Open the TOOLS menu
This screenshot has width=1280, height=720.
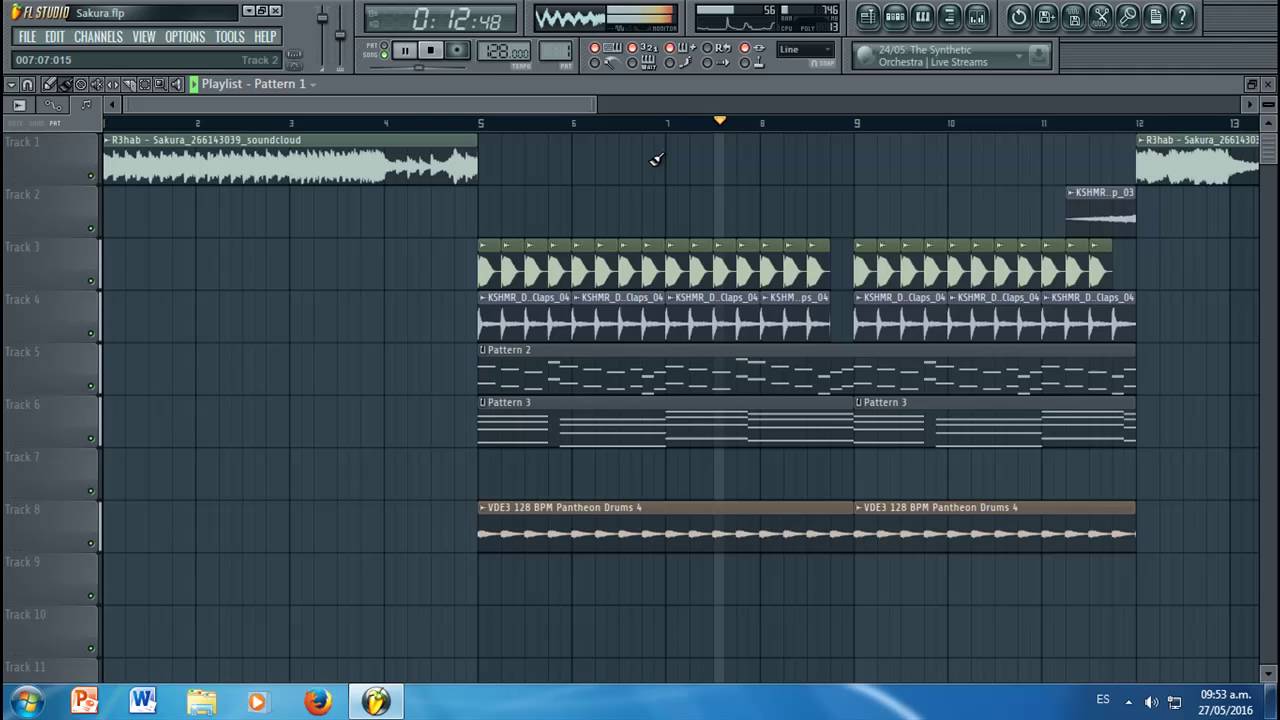point(230,36)
